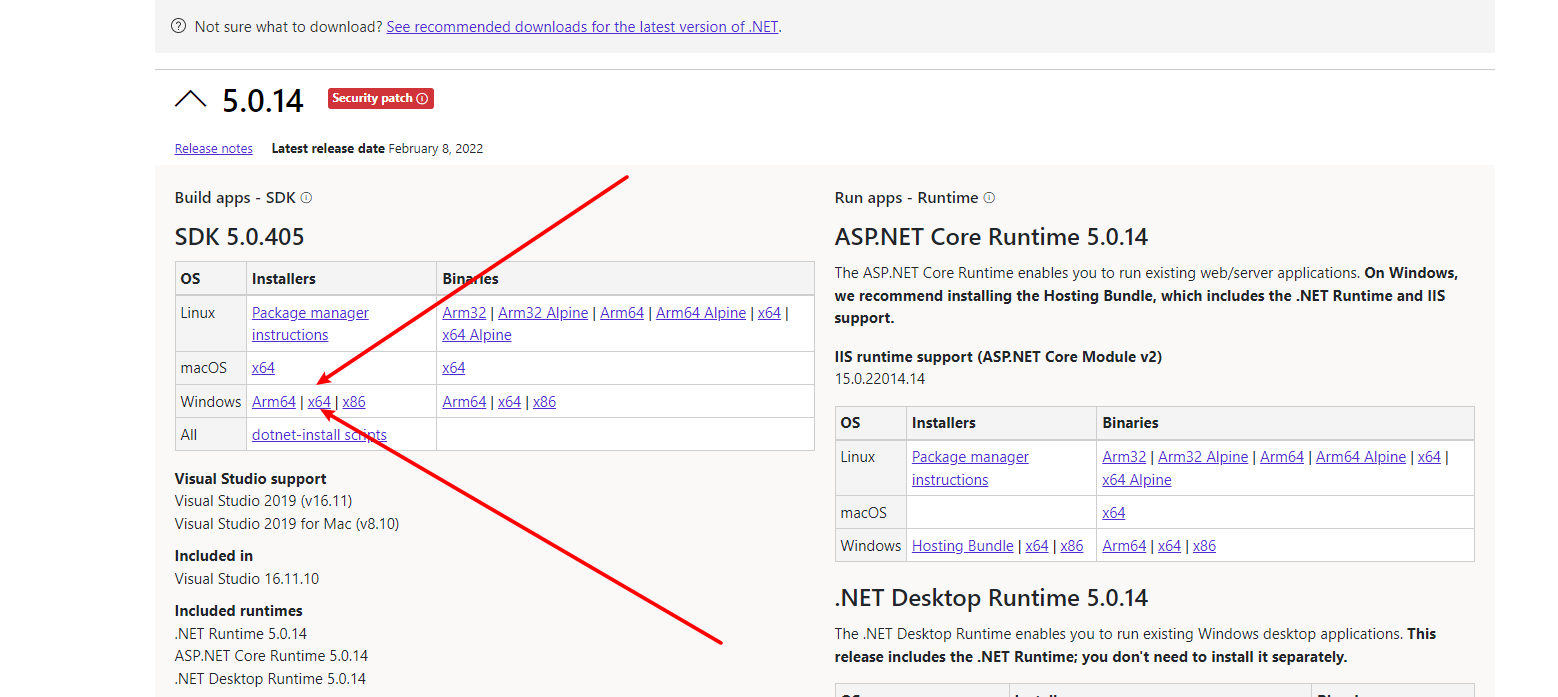Download ASP.NET Runtime Windows x86 installer
1558x697 pixels.
click(x=1072, y=546)
